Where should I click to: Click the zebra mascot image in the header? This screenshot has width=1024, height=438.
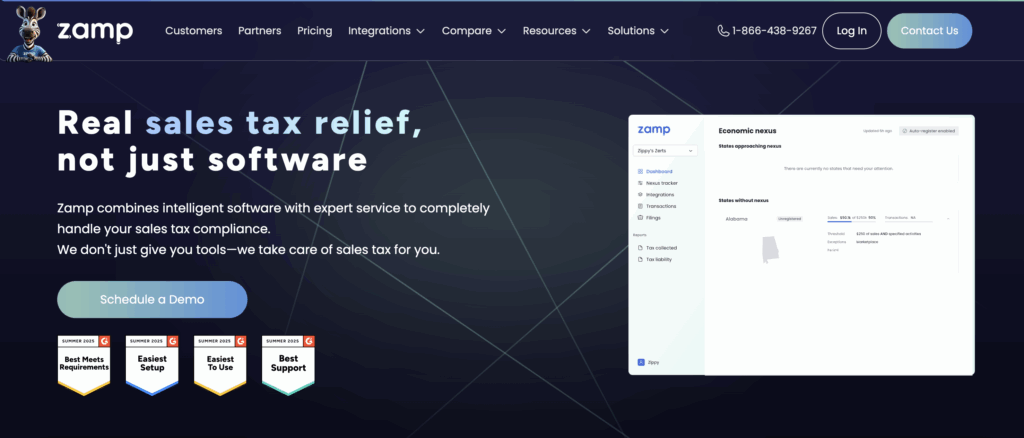pos(29,34)
